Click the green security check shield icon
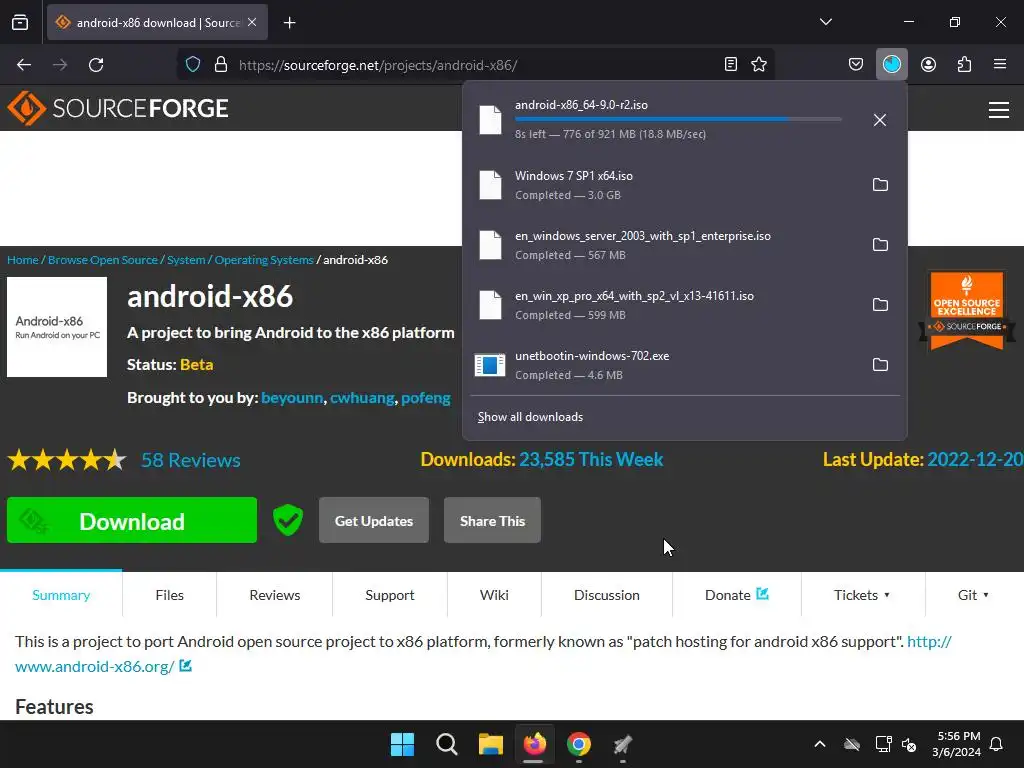This screenshot has width=1024, height=768. click(x=287, y=520)
